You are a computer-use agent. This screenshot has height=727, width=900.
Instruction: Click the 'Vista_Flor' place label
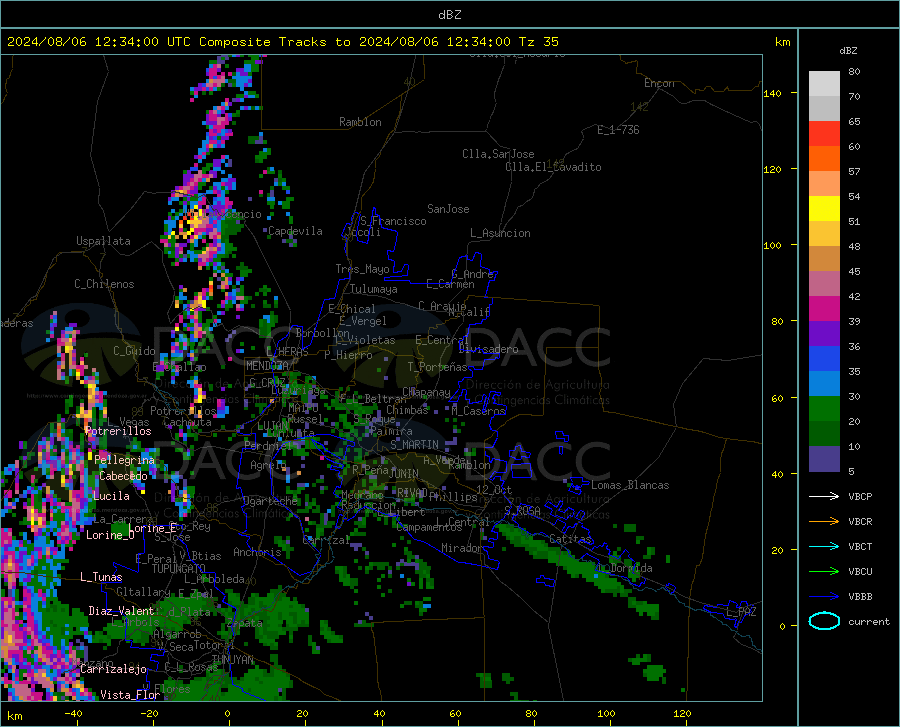[x=130, y=695]
